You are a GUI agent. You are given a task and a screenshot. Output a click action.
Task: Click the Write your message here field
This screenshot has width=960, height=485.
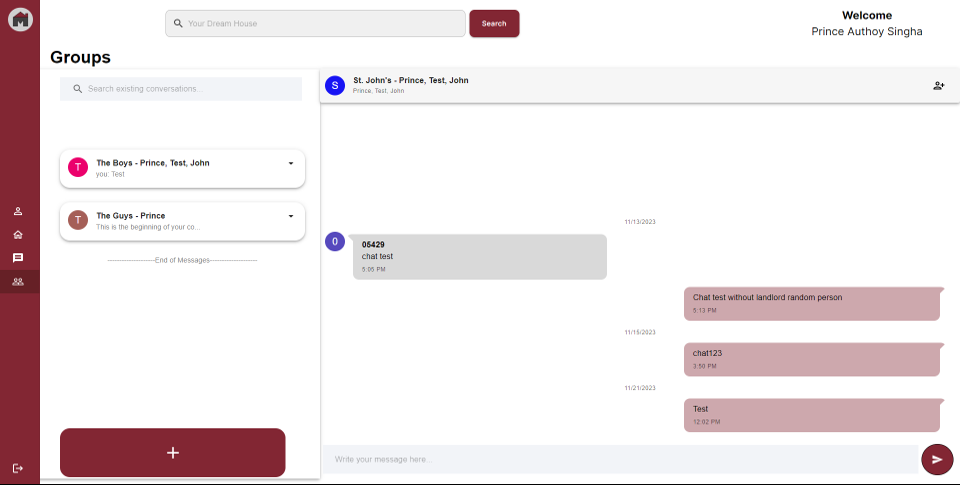point(620,459)
